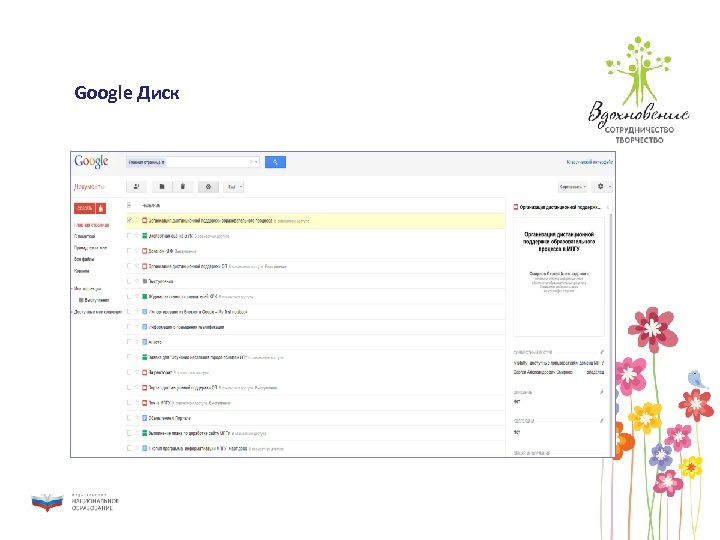Collapse details pane with header arrow
Screen dimensions: 720x540
pyautogui.click(x=608, y=208)
